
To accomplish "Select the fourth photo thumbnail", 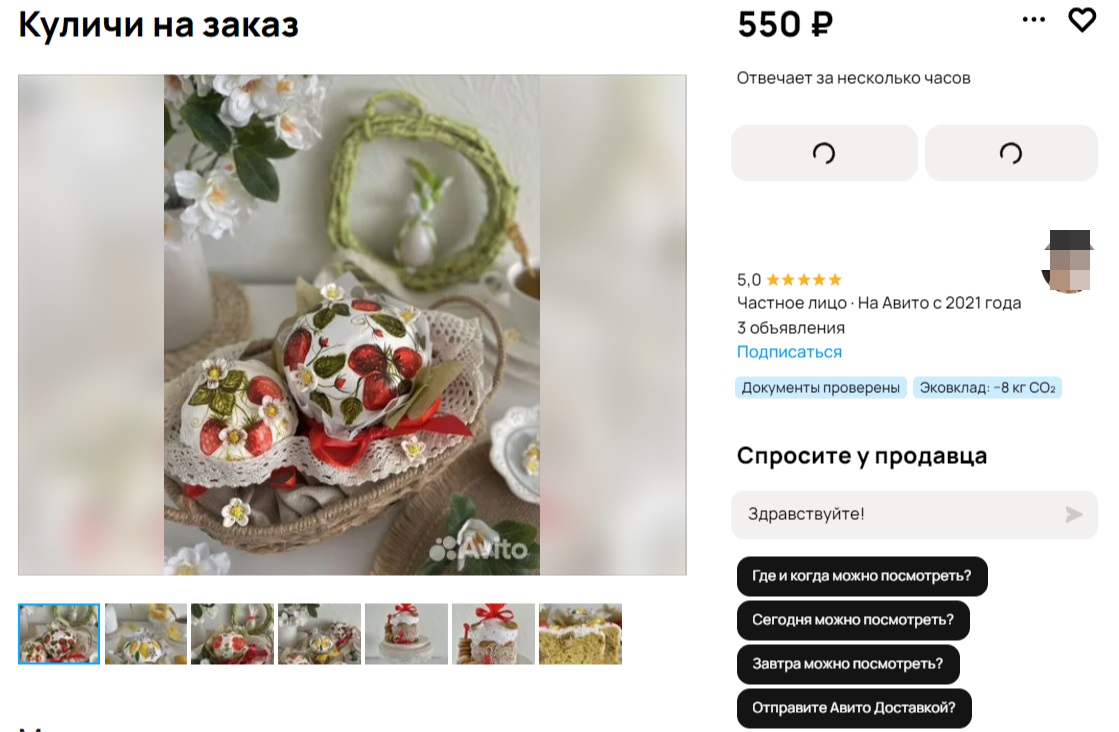I will coord(319,634).
